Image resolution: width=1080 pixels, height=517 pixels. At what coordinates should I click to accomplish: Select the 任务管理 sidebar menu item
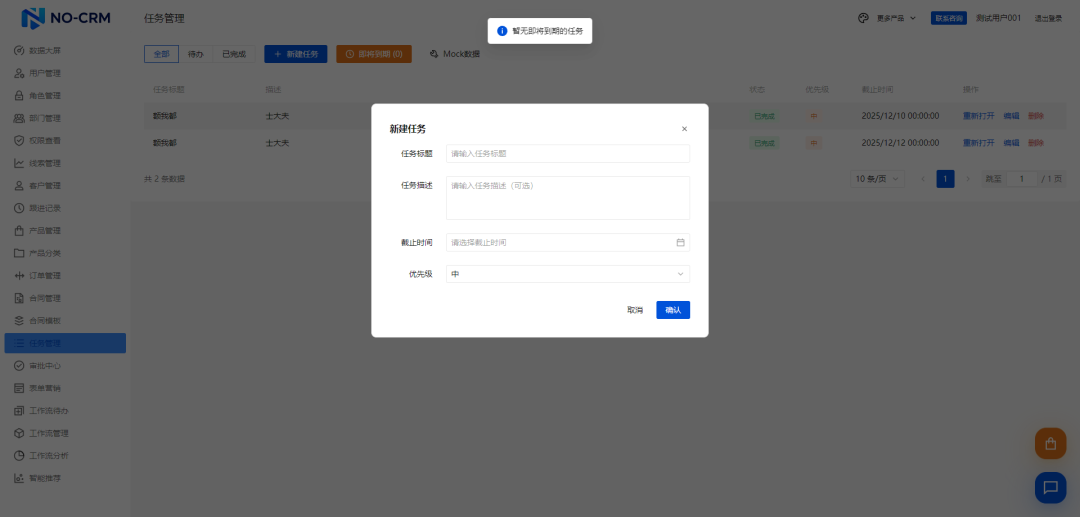[x=65, y=344]
